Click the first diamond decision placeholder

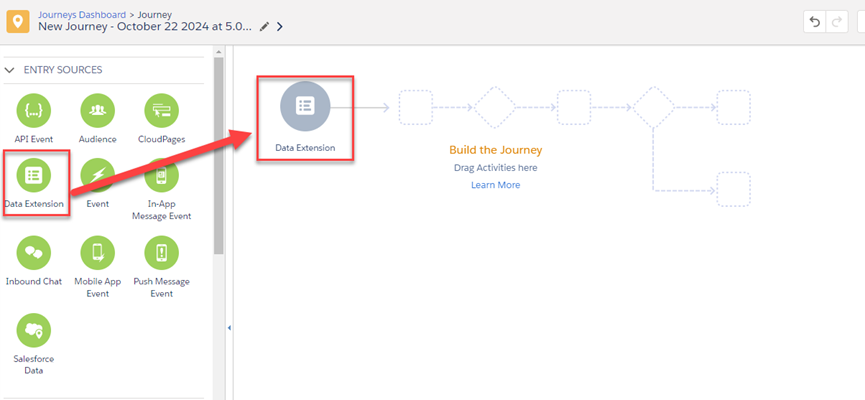495,107
